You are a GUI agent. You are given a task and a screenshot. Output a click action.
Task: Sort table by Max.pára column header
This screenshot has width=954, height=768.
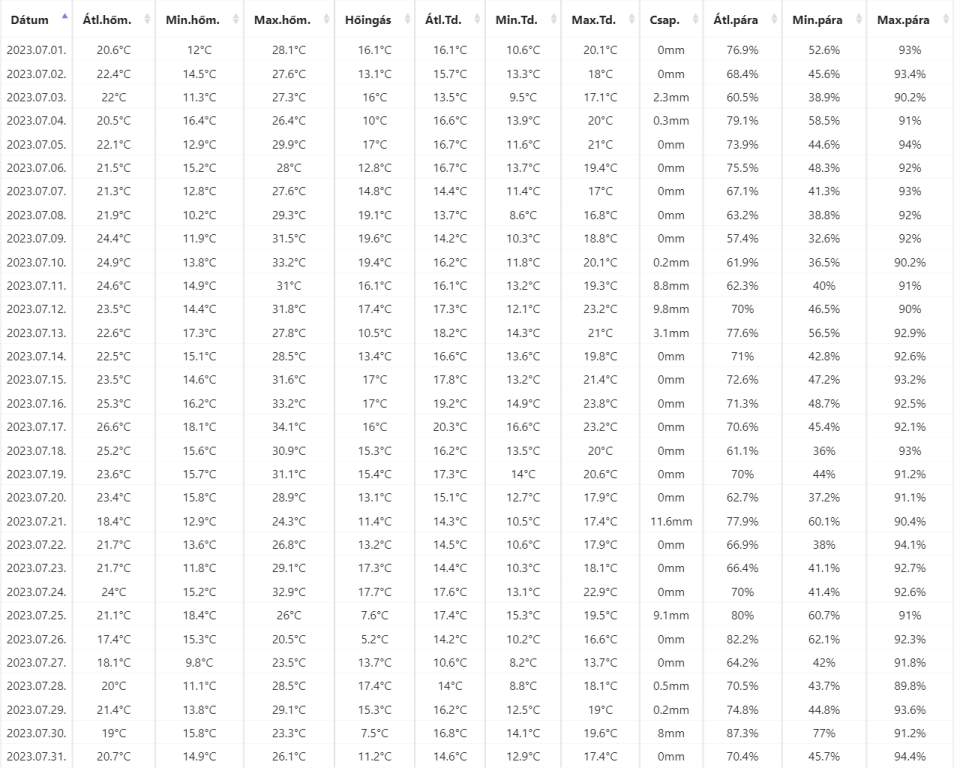point(902,20)
